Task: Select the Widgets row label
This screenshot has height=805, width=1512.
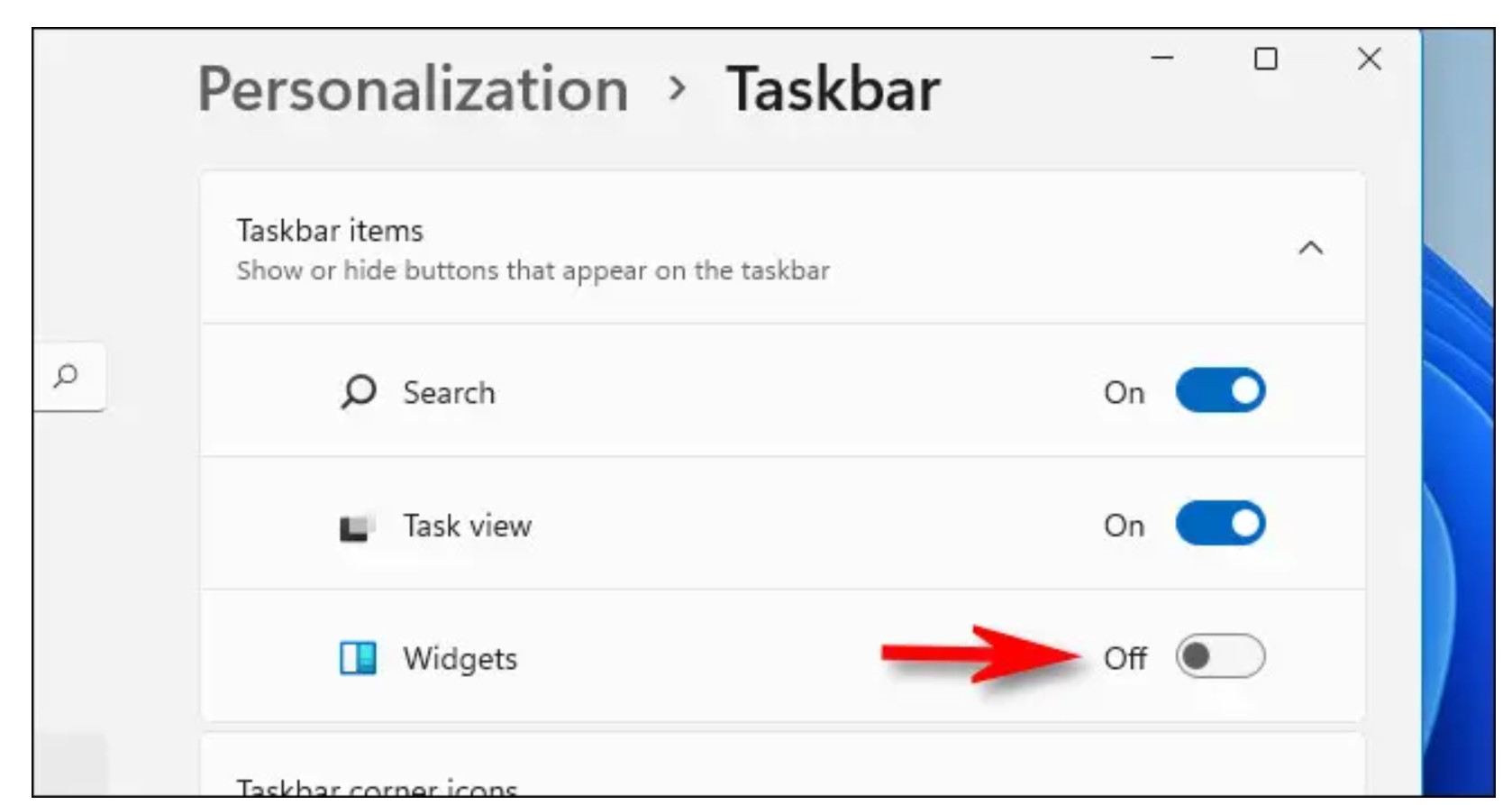Action: [460, 659]
